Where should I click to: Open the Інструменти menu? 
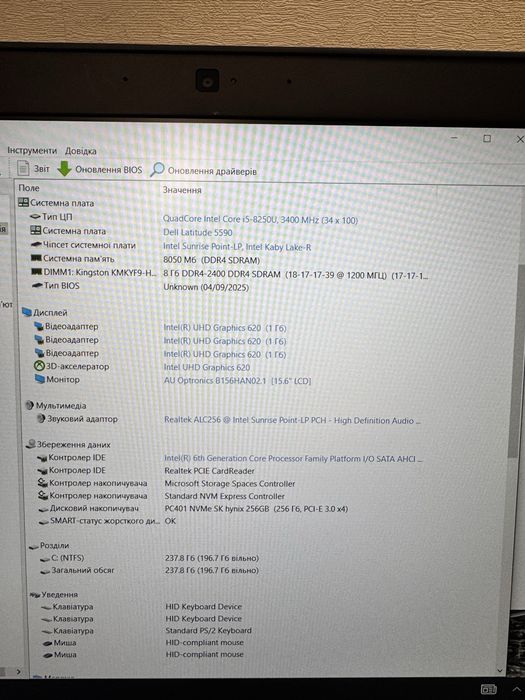tap(32, 151)
